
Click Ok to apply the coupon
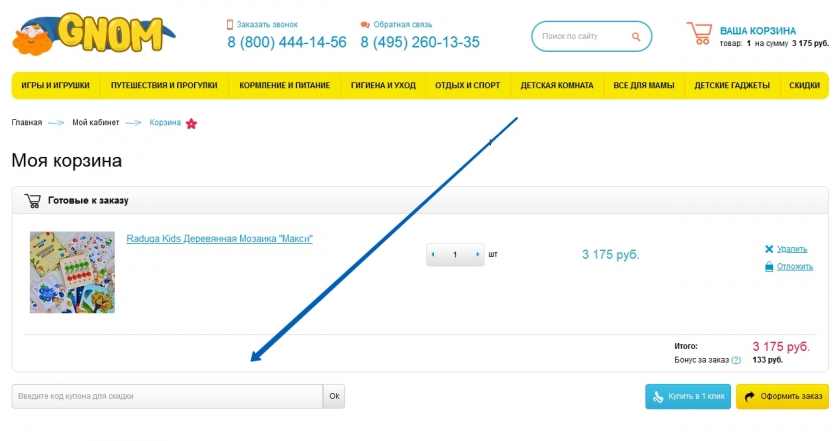pyautogui.click(x=334, y=397)
